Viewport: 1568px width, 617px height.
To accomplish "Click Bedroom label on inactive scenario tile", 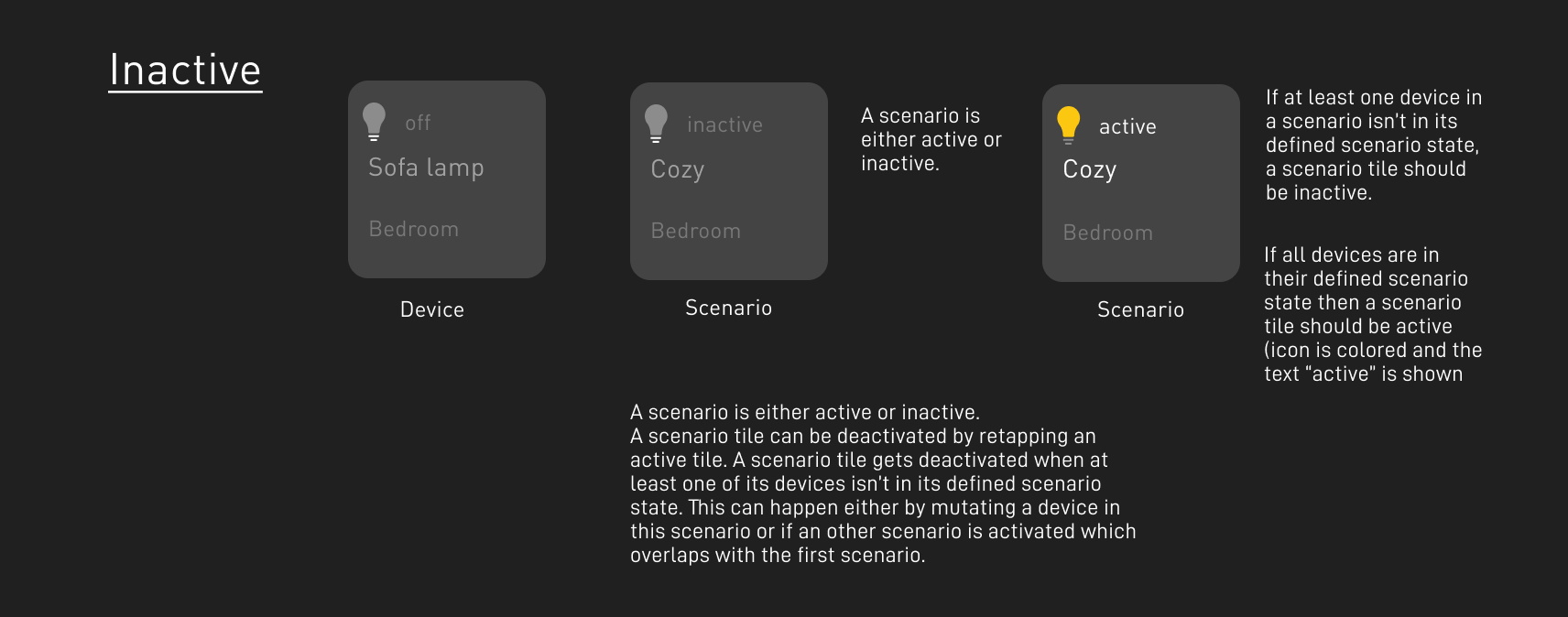I will point(696,231).
